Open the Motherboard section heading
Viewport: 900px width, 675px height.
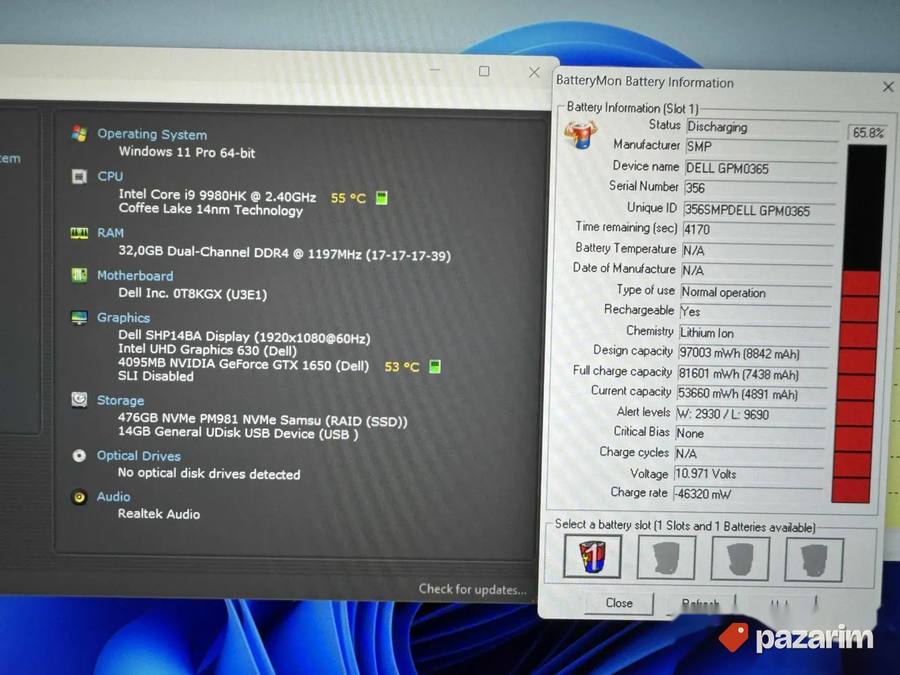point(135,276)
